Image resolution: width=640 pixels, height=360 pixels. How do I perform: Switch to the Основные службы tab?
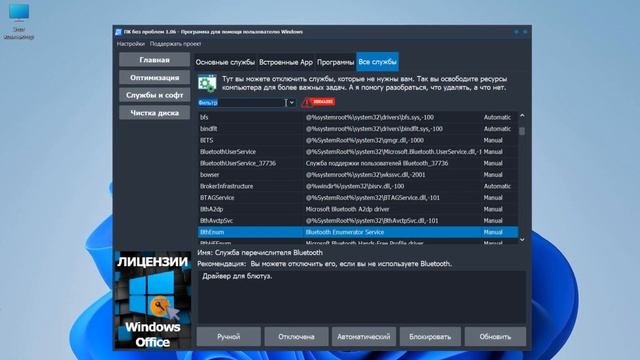click(x=225, y=62)
